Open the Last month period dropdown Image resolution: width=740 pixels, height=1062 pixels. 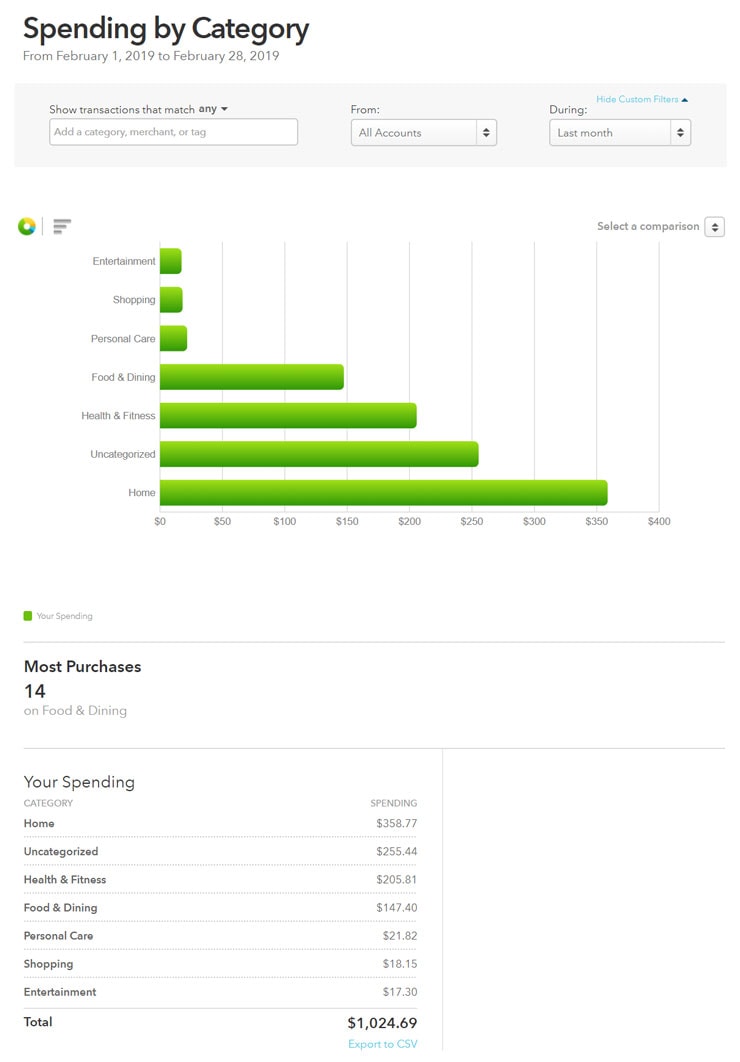619,133
